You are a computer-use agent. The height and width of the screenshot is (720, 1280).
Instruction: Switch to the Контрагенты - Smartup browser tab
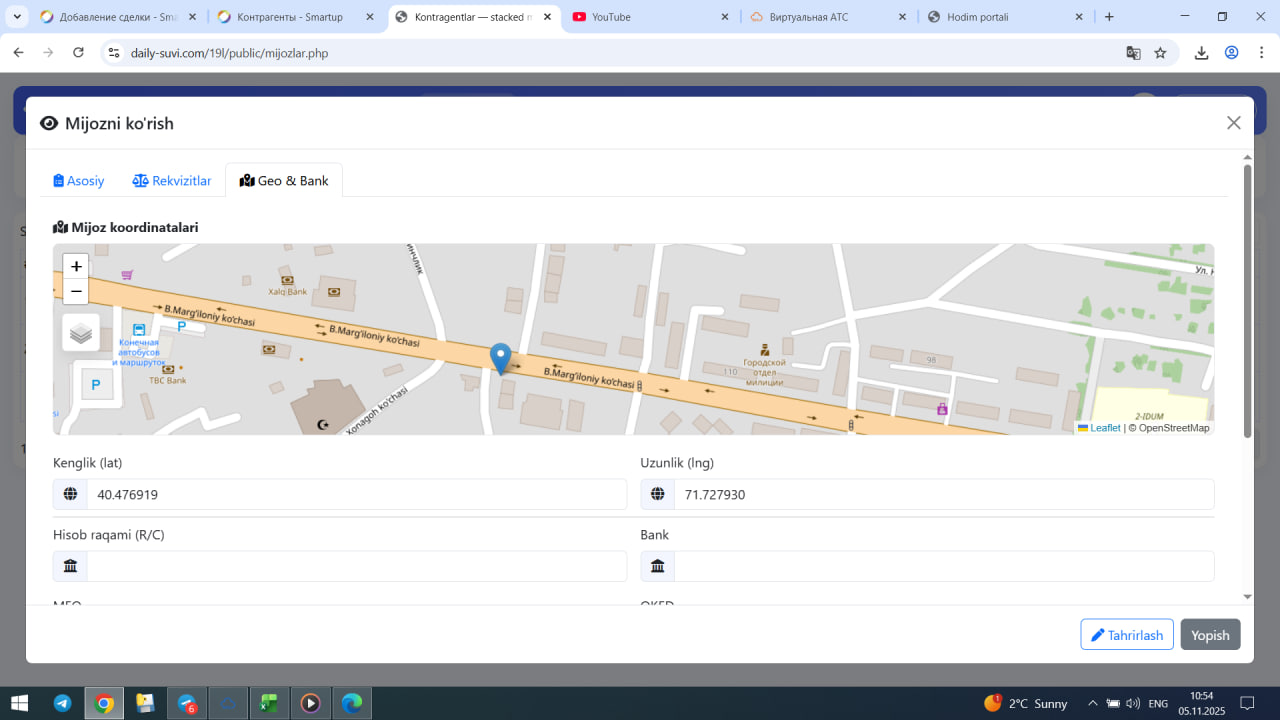[x=295, y=17]
